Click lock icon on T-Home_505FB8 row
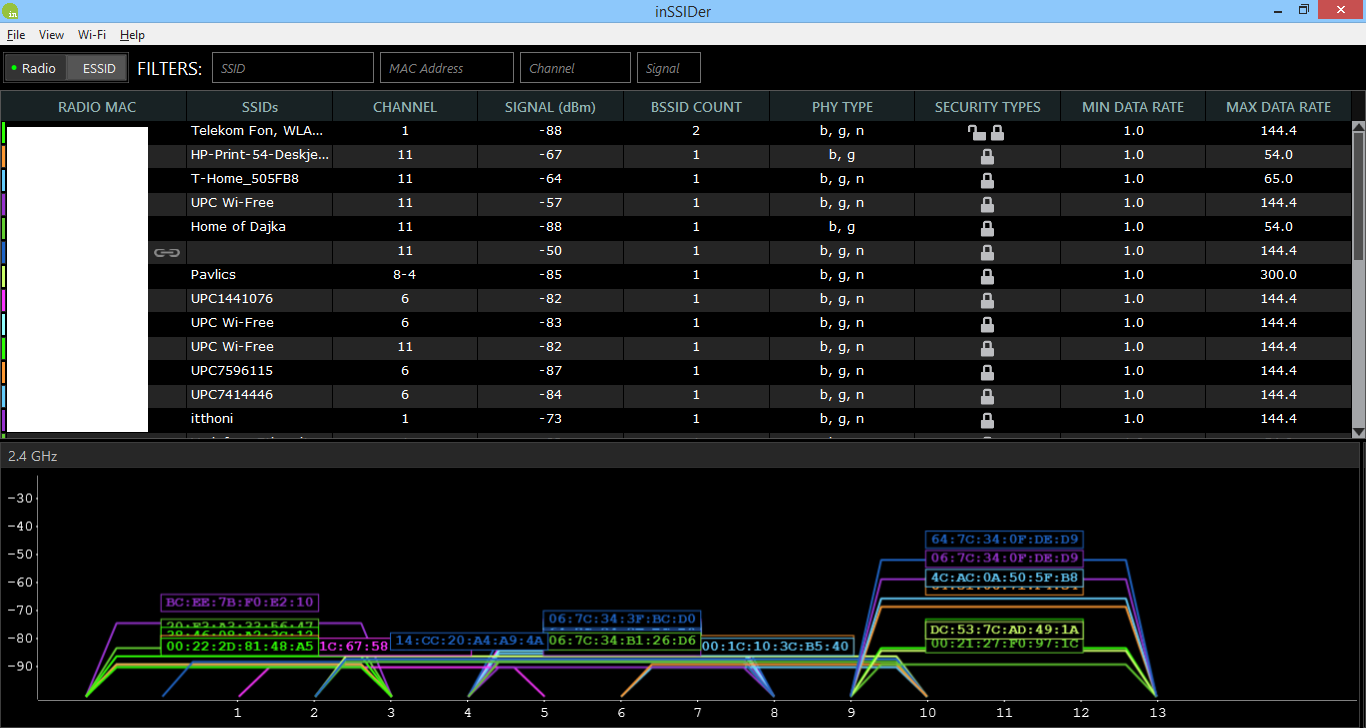The height and width of the screenshot is (728, 1366). pyautogui.click(x=987, y=180)
